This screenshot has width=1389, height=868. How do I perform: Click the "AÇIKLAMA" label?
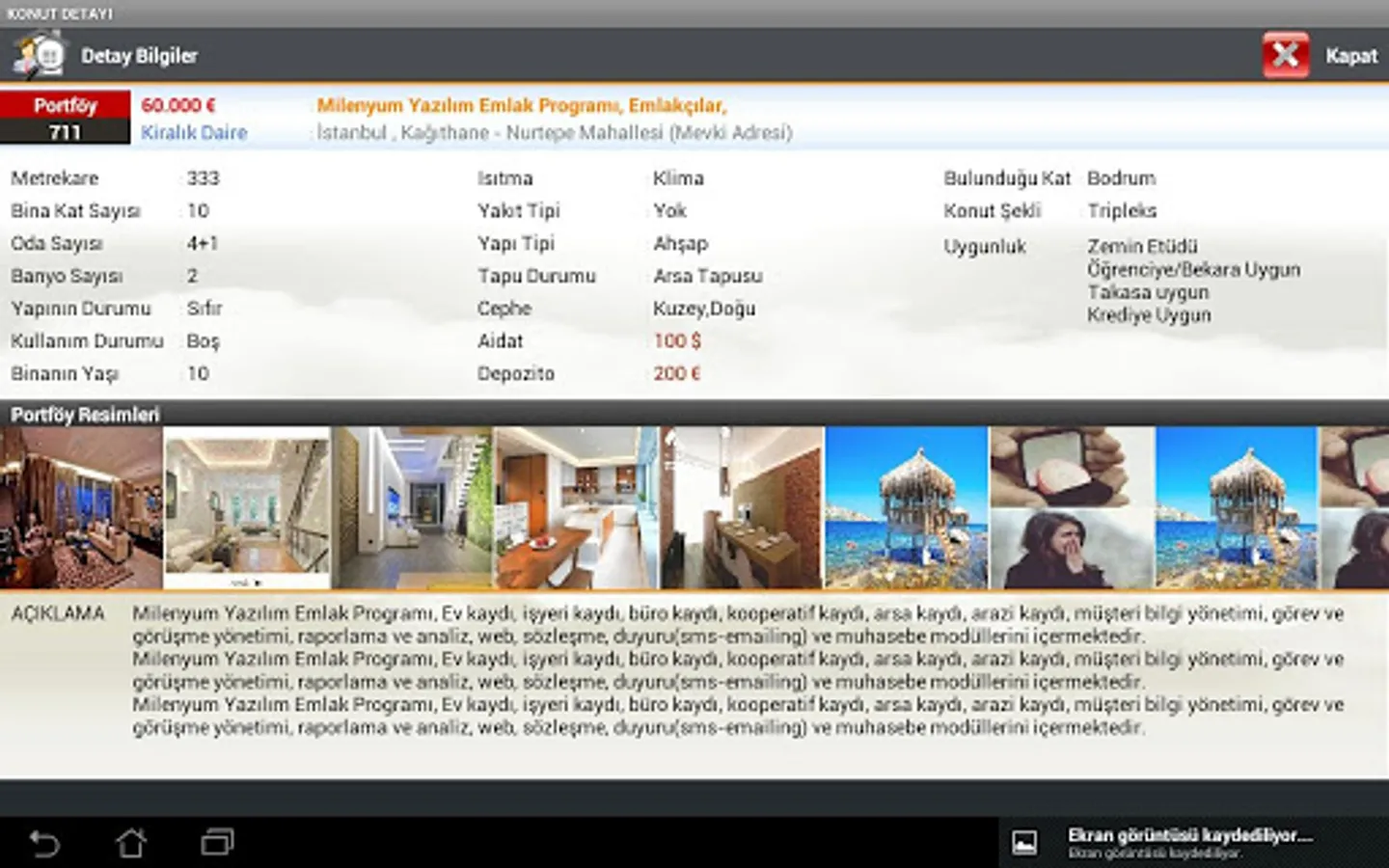coord(57,614)
